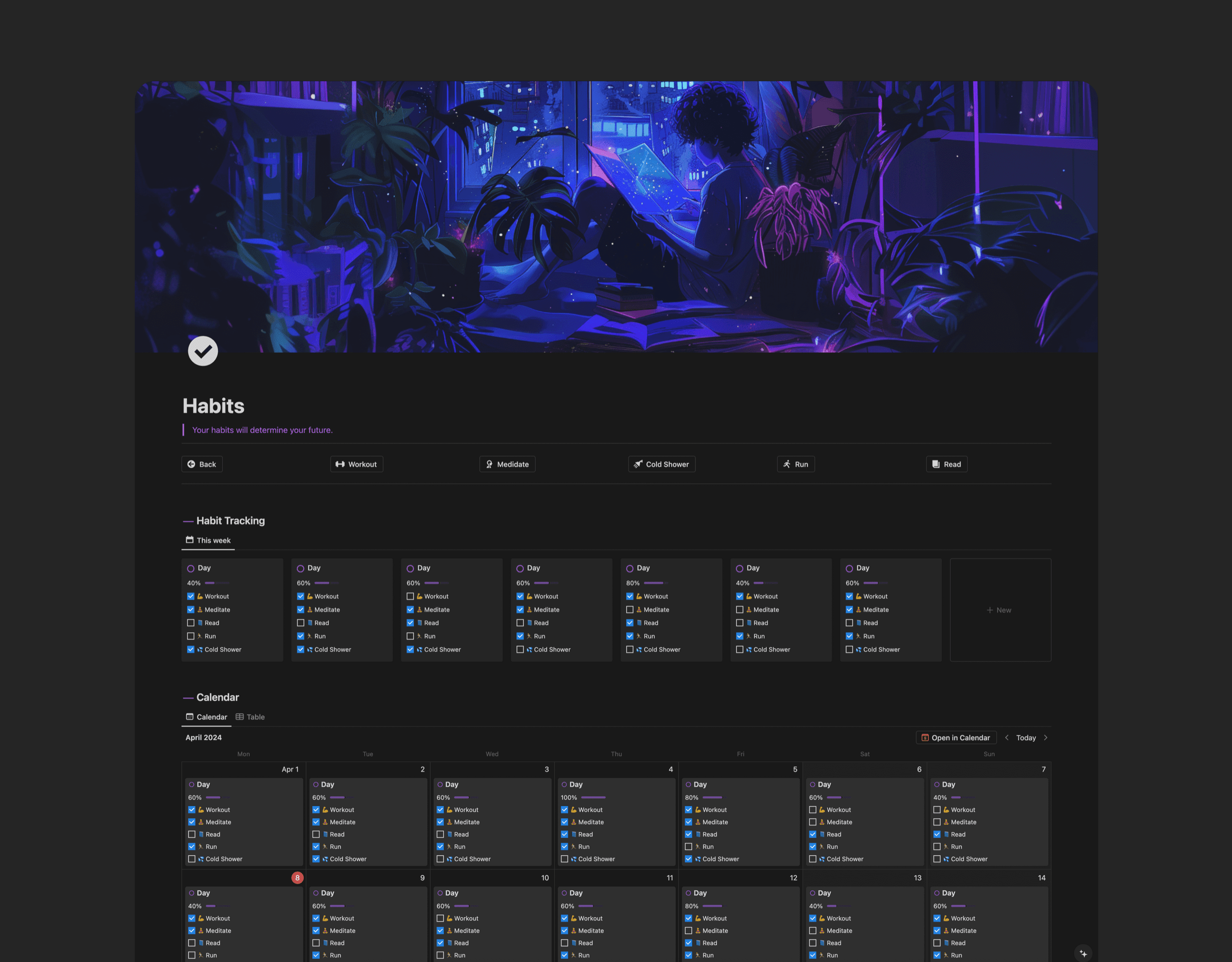Uncheck Cold Shower on date 2 calendar card
The width and height of the screenshot is (1232, 962).
coord(316,860)
